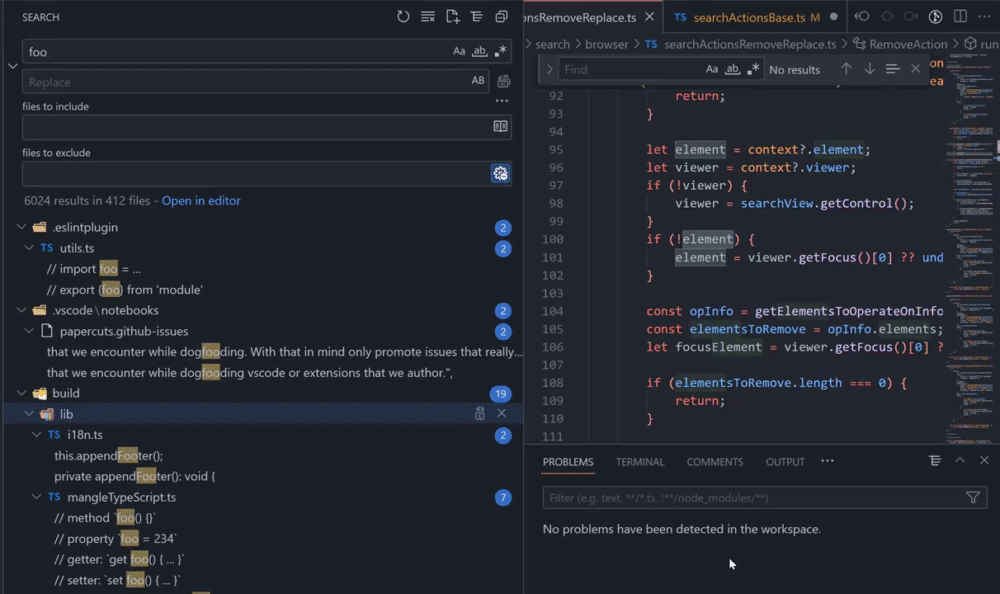1000x594 pixels.
Task: Refresh the search results
Action: 403,16
